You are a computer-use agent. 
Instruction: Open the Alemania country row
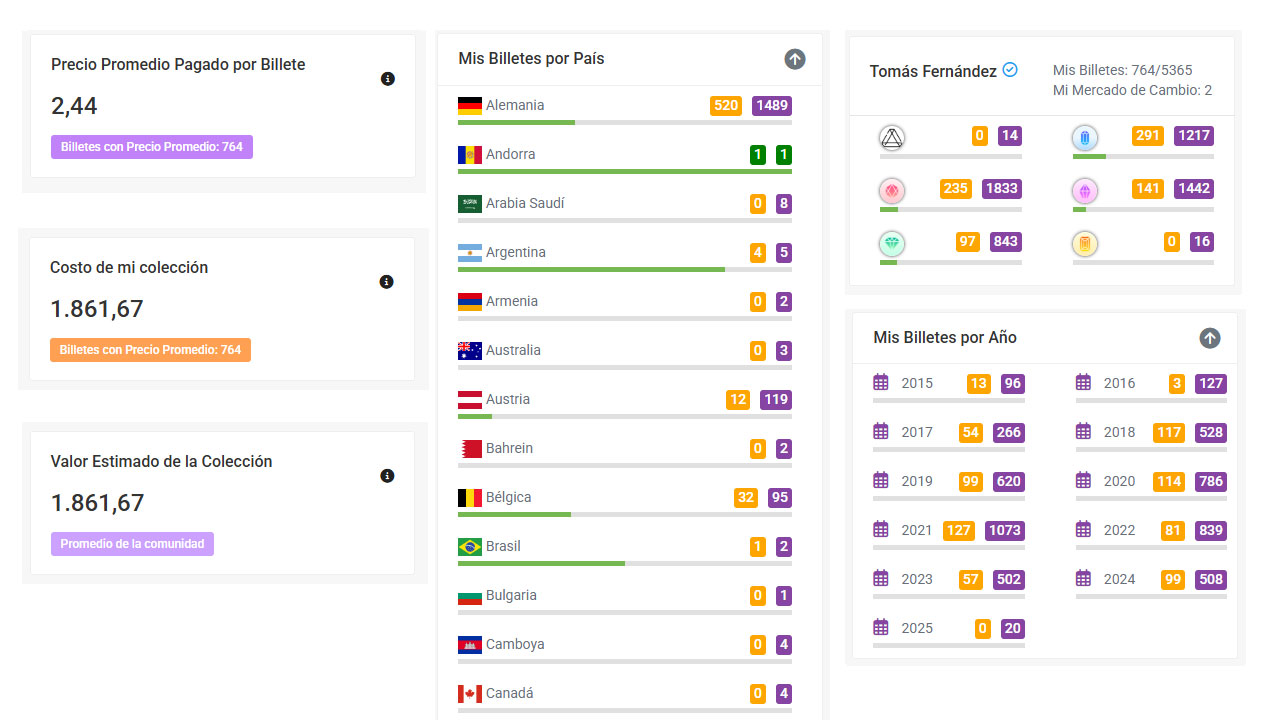515,106
